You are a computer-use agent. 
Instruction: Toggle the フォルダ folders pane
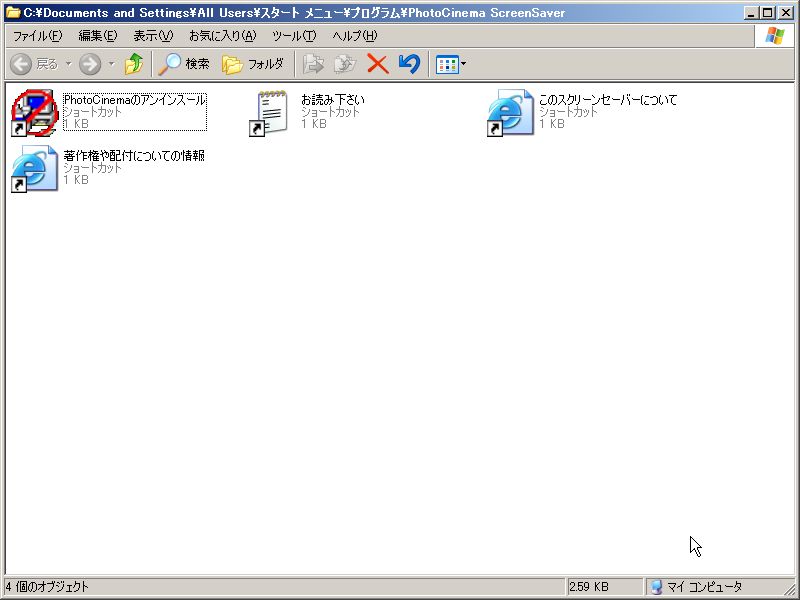pyautogui.click(x=253, y=64)
